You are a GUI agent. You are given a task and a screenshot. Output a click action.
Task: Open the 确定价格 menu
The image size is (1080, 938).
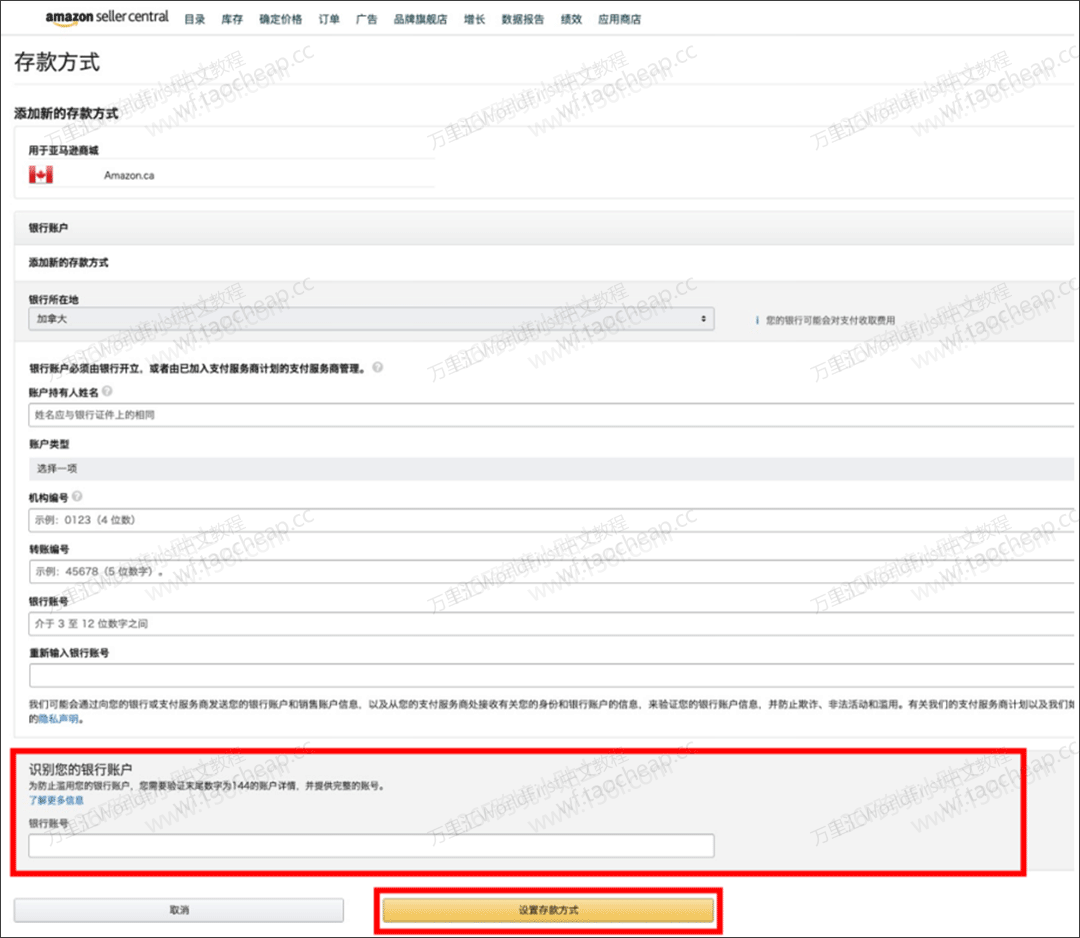click(x=280, y=19)
